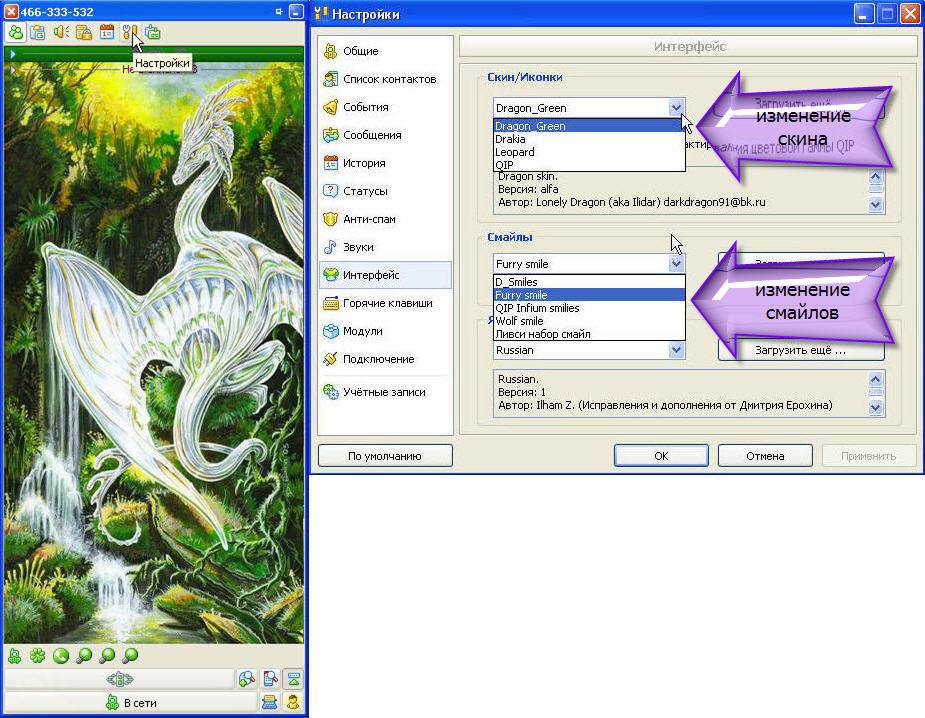
Task: Expand the Russian language dropdown
Action: [x=676, y=350]
